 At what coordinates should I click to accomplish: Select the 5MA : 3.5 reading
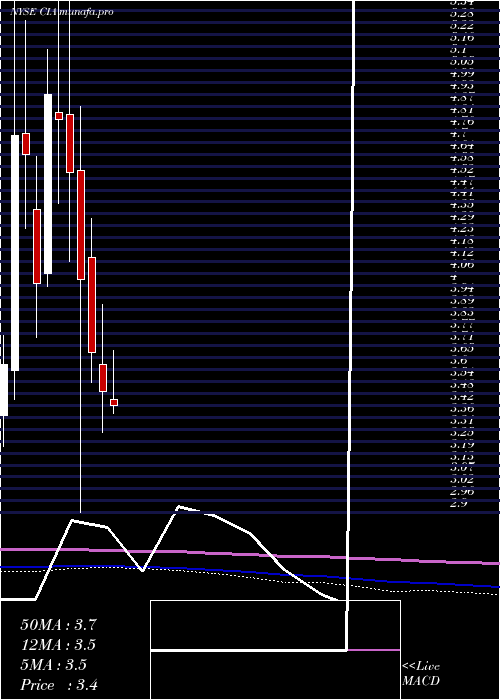pyautogui.click(x=54, y=665)
